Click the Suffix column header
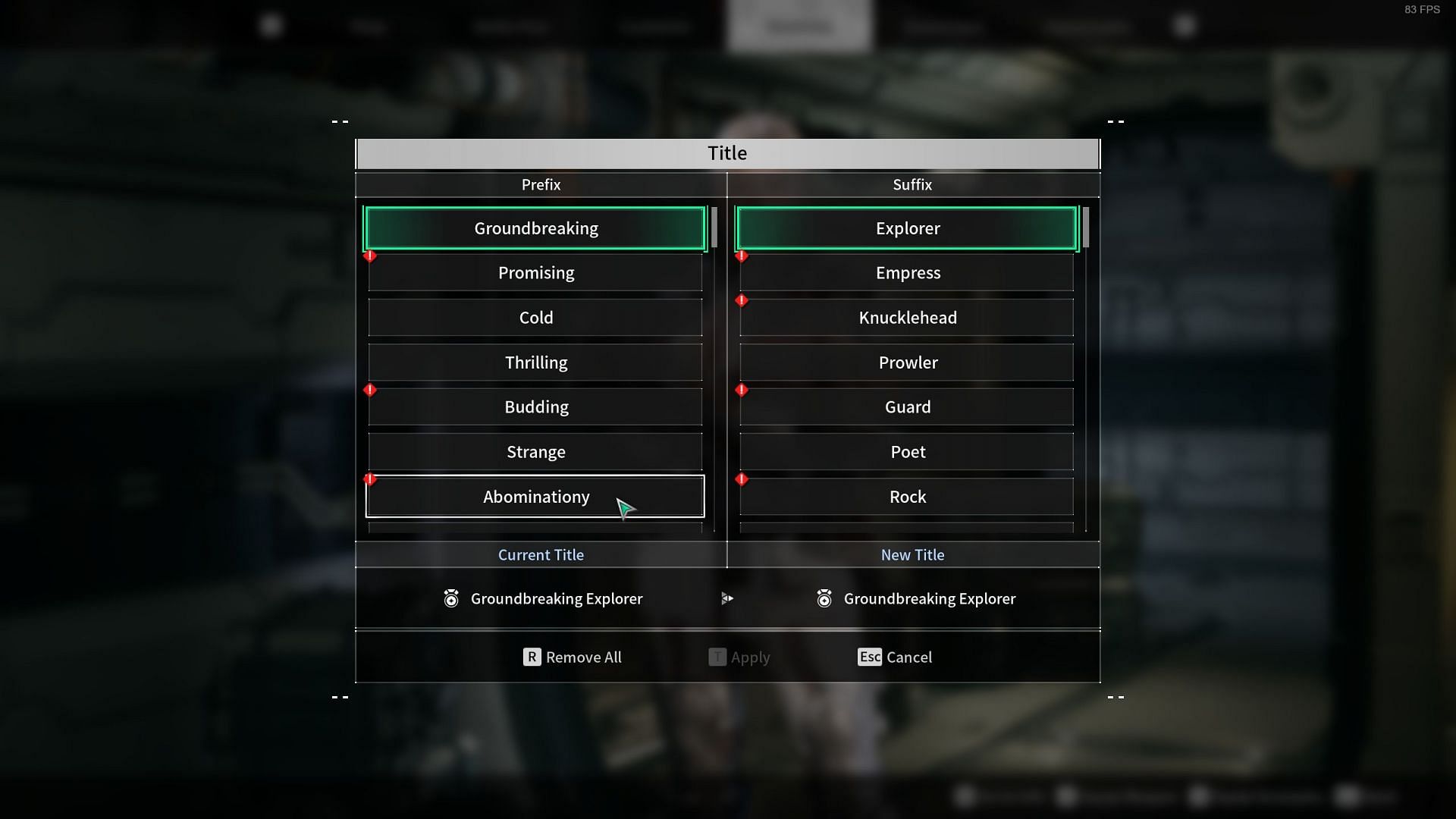This screenshot has height=819, width=1456. 912,184
